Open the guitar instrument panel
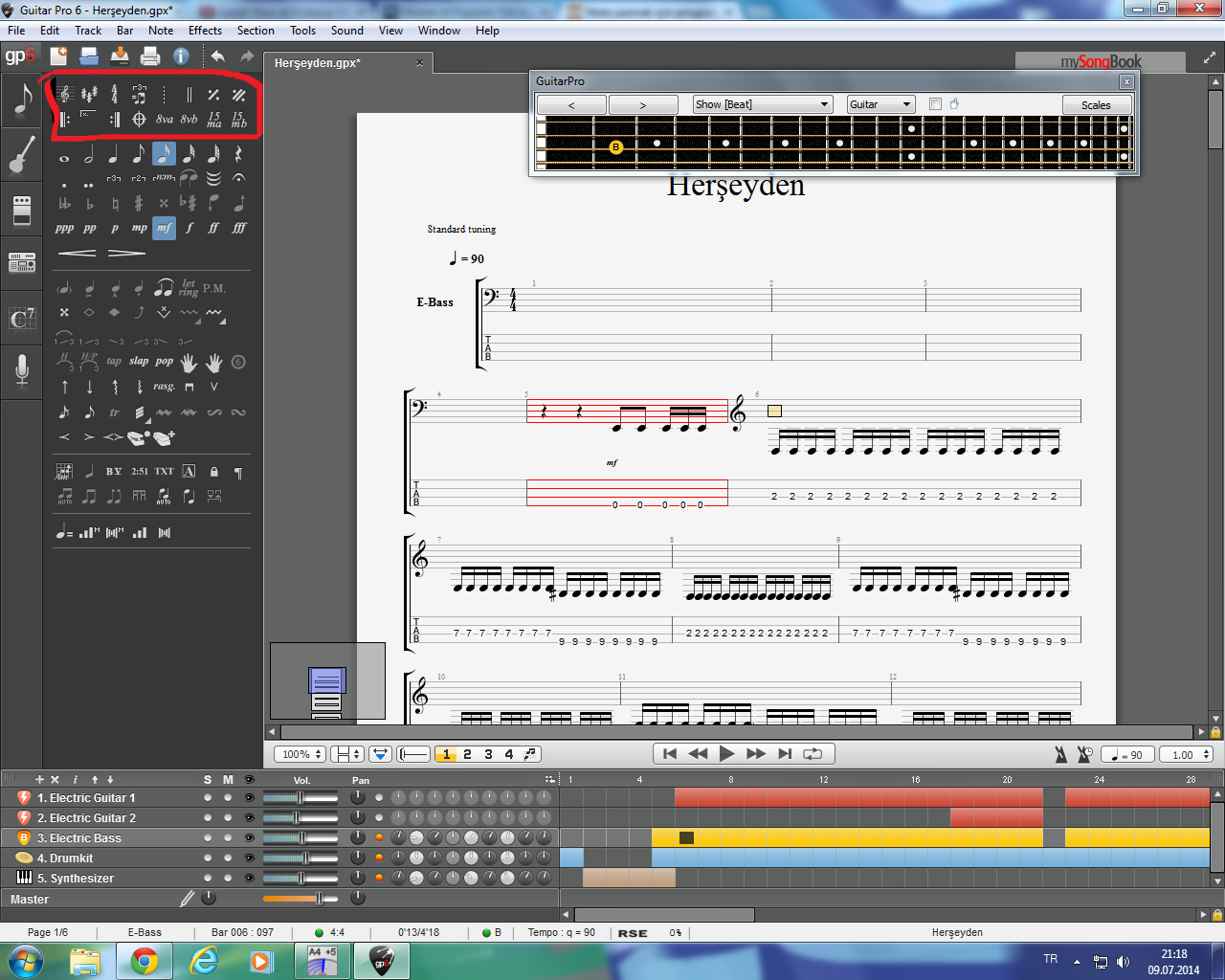1225x980 pixels. tap(21, 155)
